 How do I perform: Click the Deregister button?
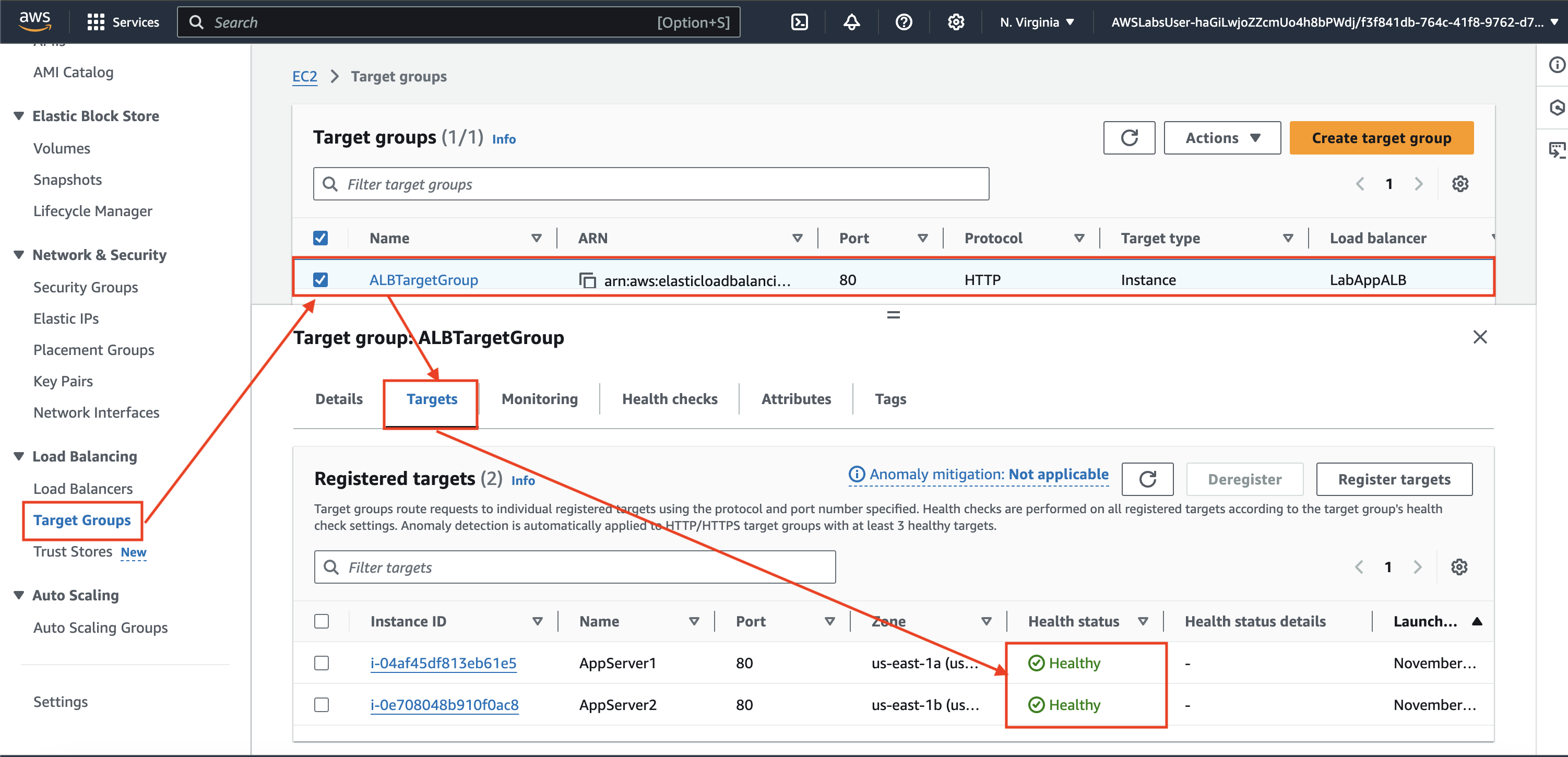point(1244,479)
